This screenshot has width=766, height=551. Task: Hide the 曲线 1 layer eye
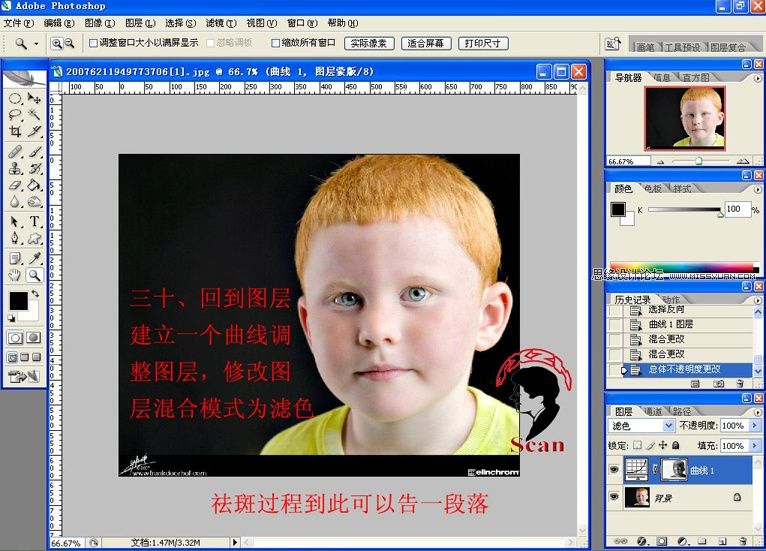pyautogui.click(x=614, y=470)
